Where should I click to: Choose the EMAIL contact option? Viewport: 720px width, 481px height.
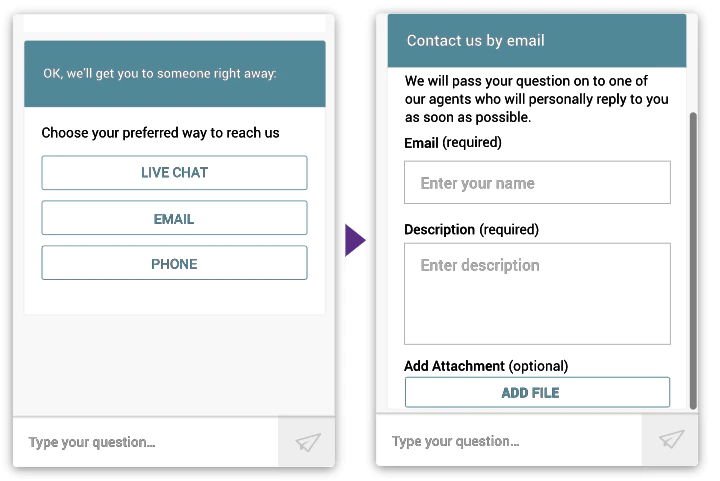click(174, 218)
